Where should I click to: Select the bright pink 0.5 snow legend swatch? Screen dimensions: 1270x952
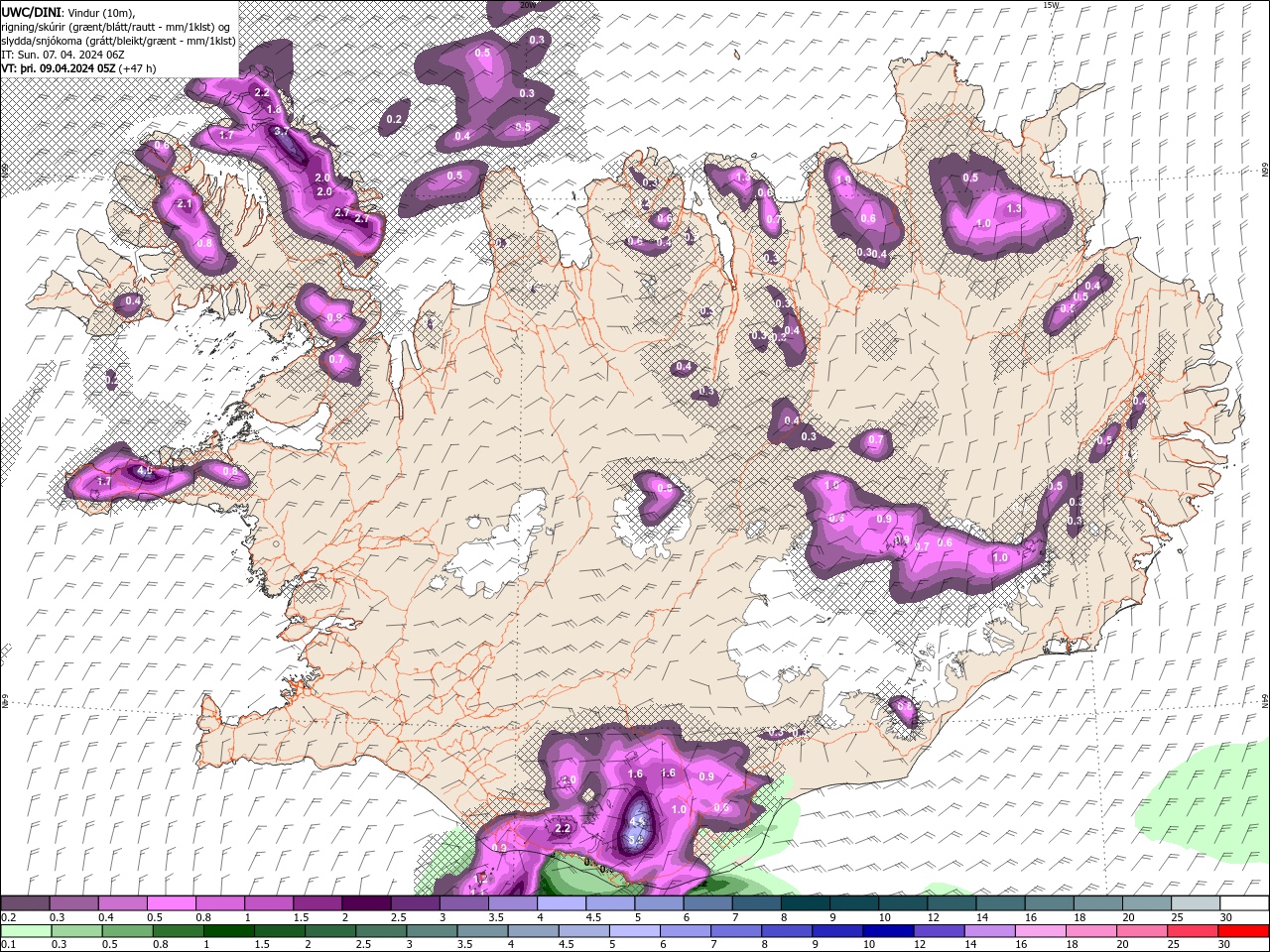coord(172,903)
